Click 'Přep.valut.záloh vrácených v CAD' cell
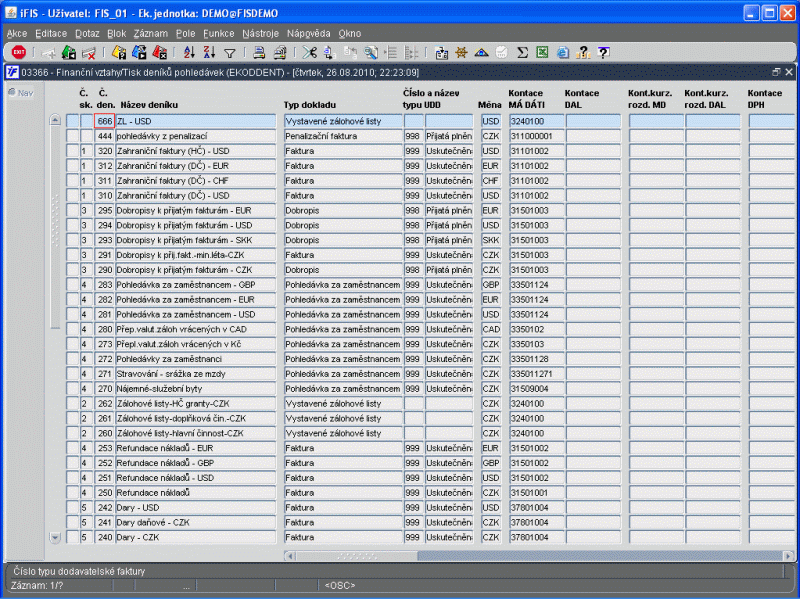This screenshot has height=599, width=800. coord(195,329)
